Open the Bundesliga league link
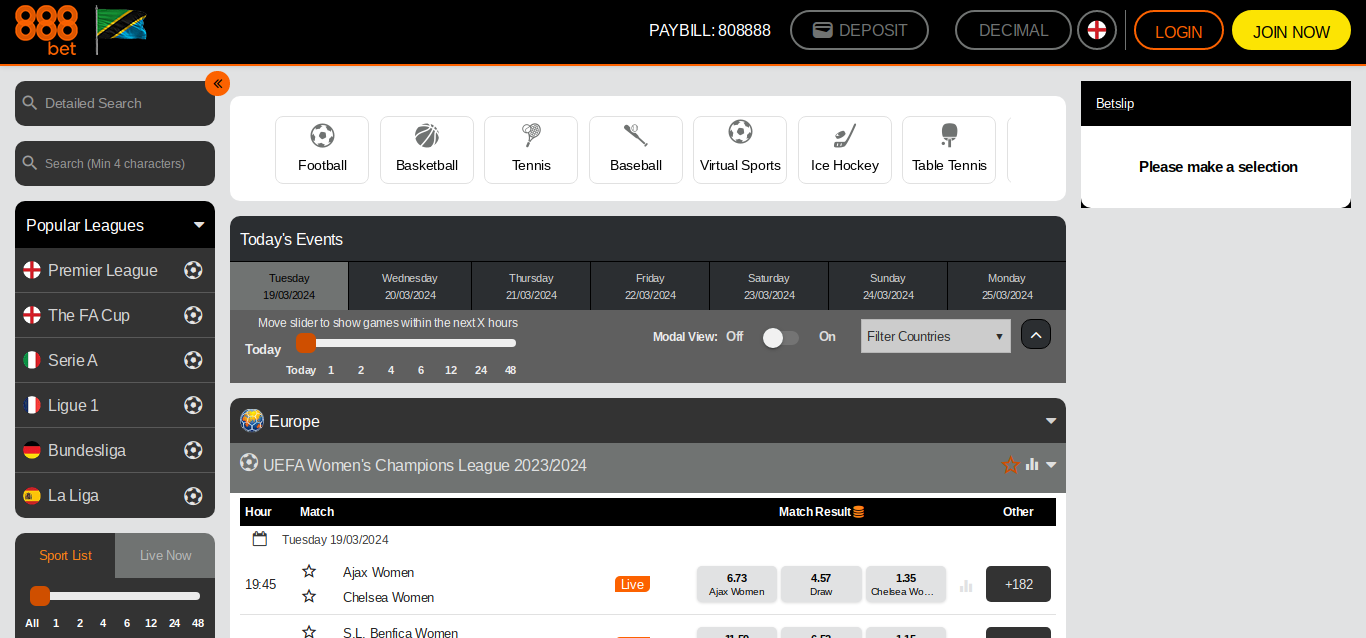 coord(87,450)
